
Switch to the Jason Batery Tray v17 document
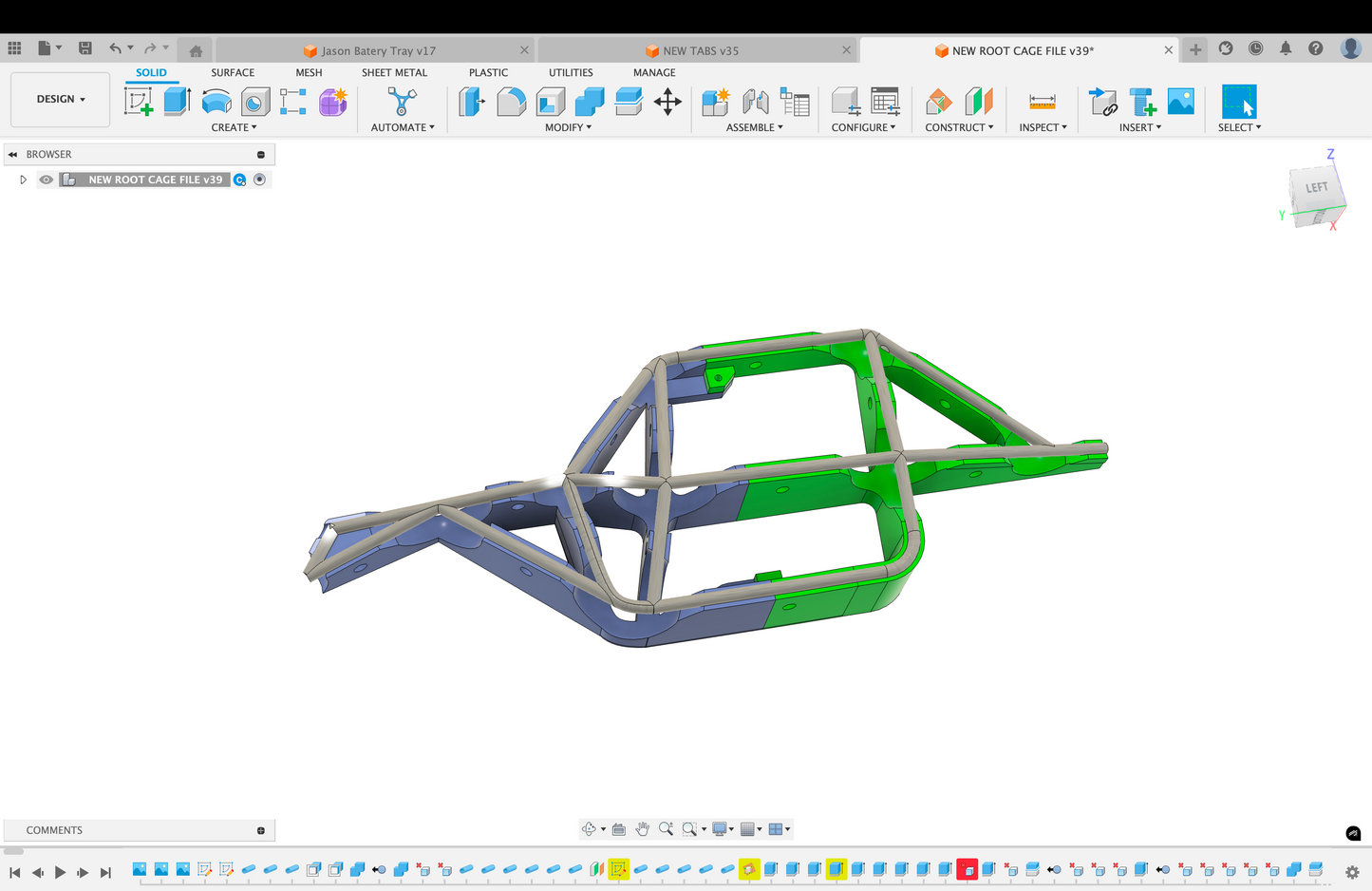click(x=377, y=50)
